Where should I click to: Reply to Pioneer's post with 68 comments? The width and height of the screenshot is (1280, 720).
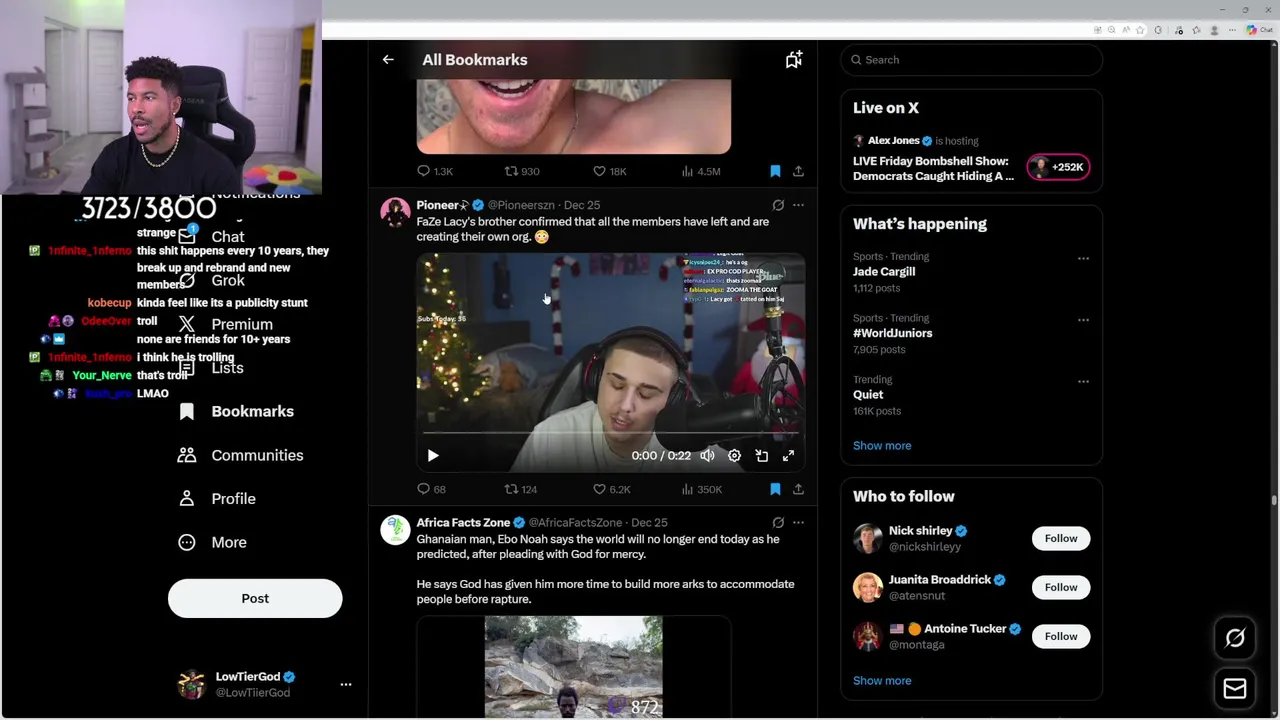[423, 489]
